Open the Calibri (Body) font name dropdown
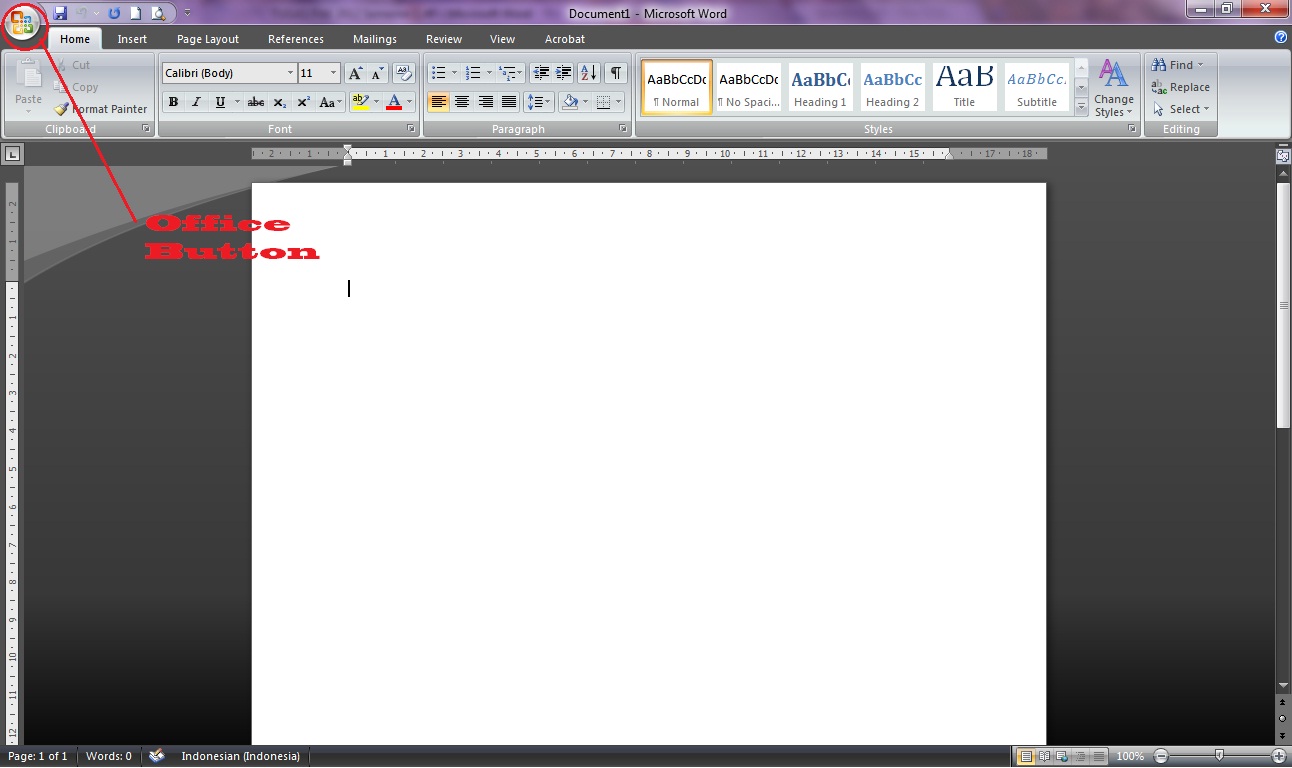The width and height of the screenshot is (1292, 768). [x=291, y=73]
